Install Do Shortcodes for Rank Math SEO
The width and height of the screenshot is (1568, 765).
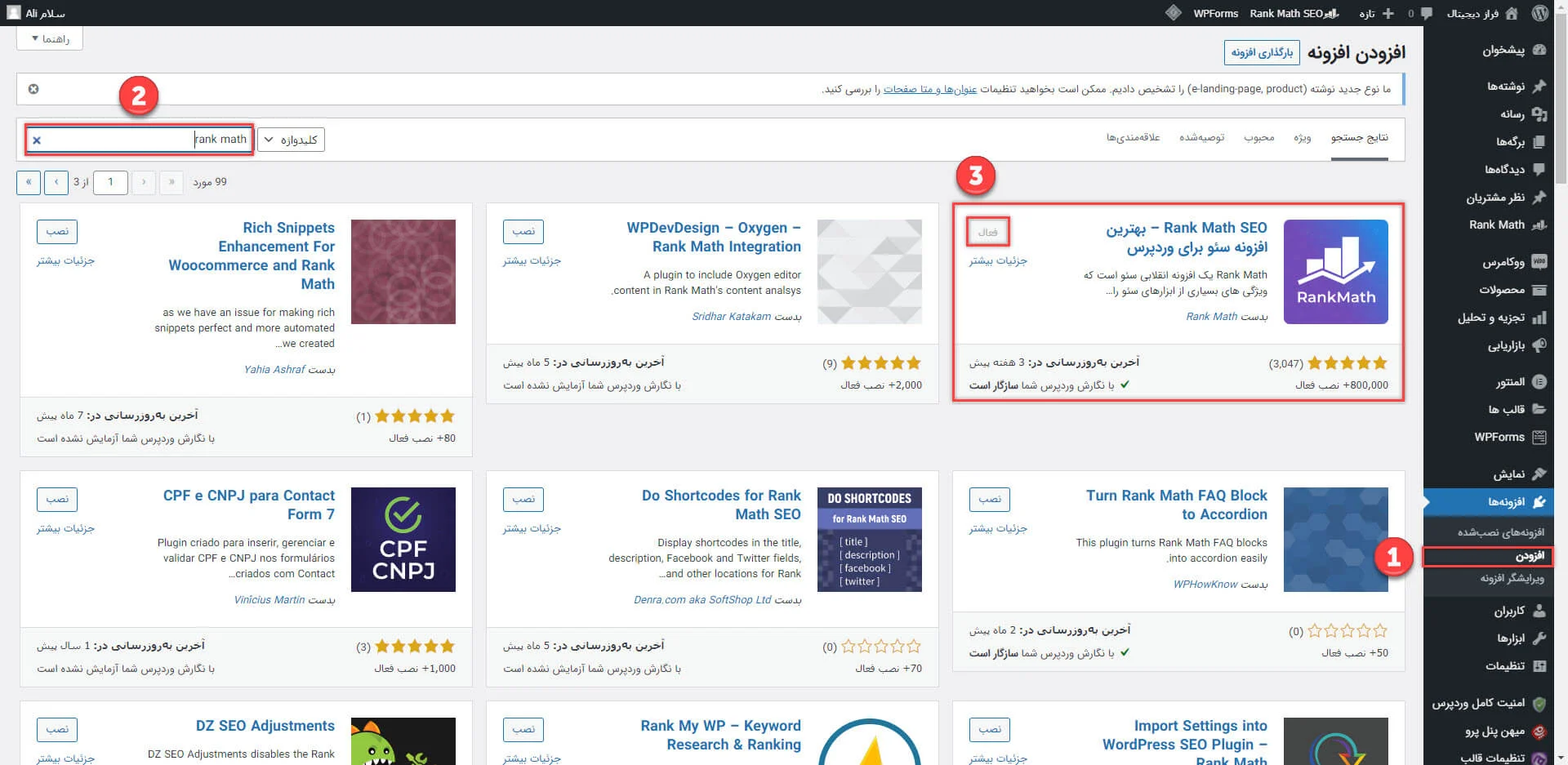point(523,499)
